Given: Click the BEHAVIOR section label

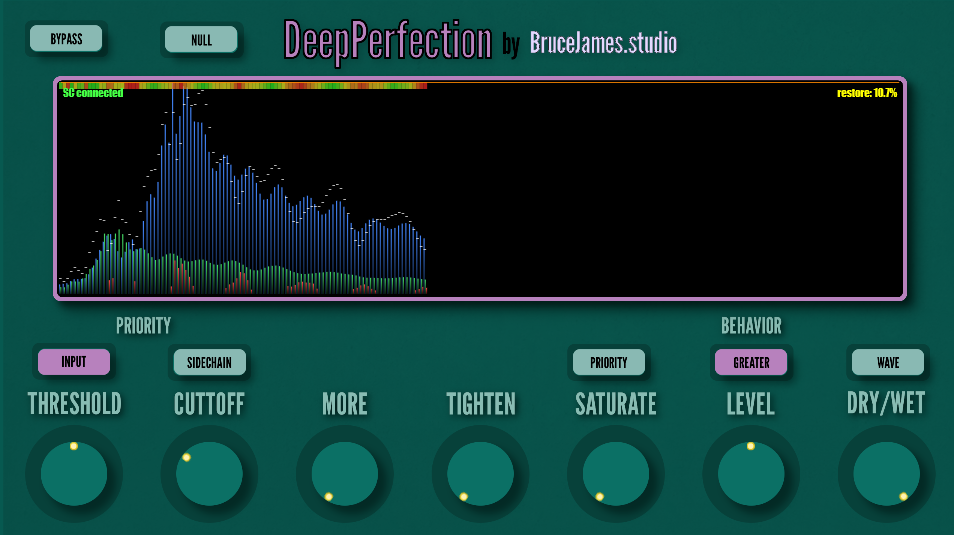Looking at the screenshot, I should click(751, 326).
